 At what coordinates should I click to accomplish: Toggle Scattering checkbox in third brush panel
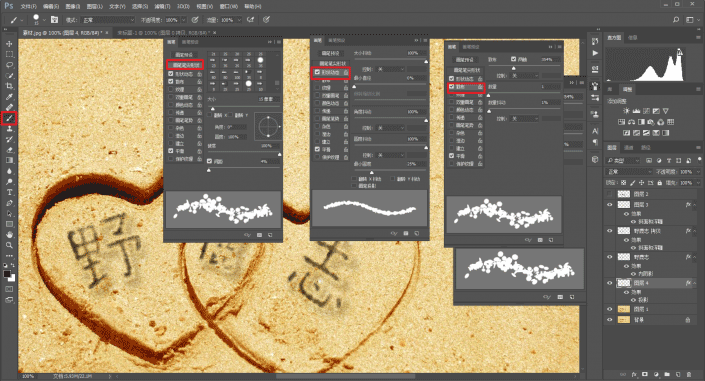click(451, 86)
